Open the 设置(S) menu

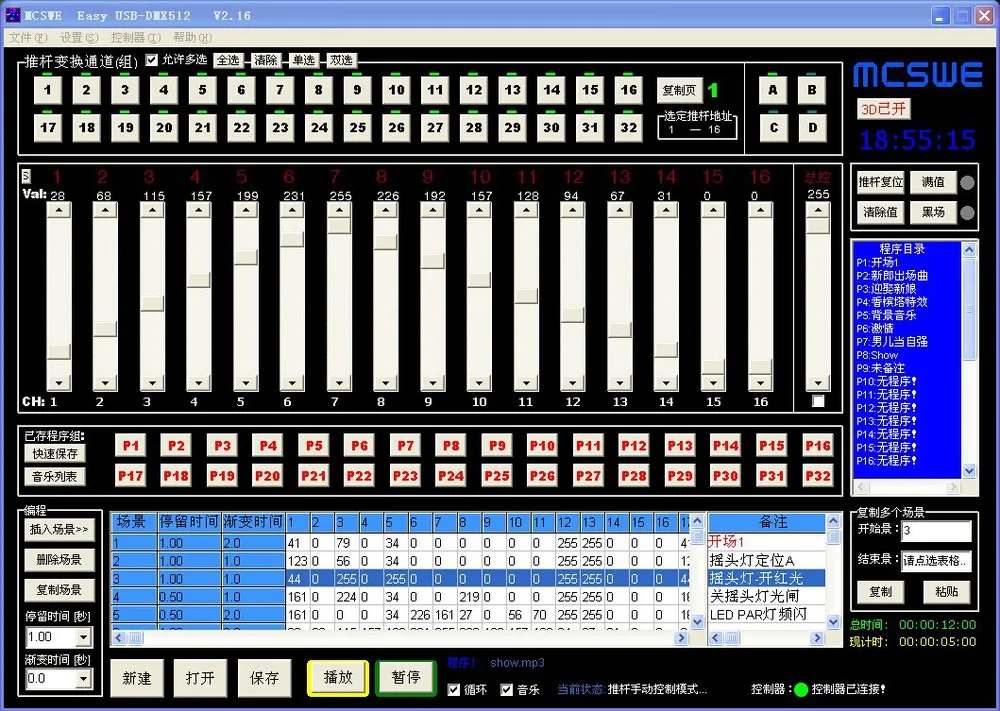pos(79,38)
